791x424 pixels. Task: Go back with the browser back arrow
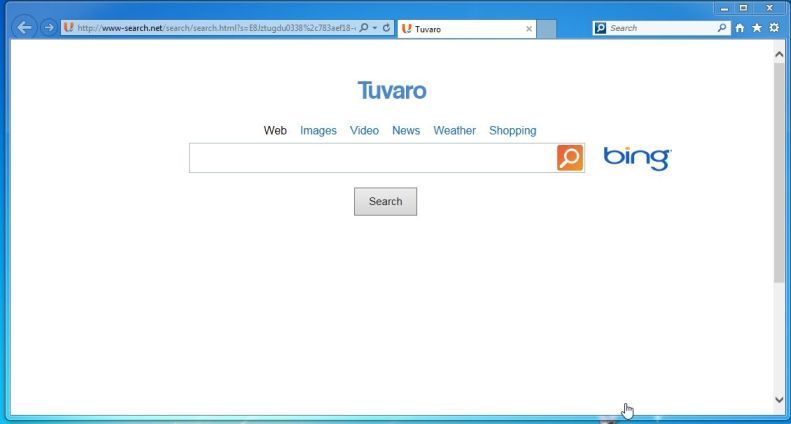pyautogui.click(x=24, y=27)
